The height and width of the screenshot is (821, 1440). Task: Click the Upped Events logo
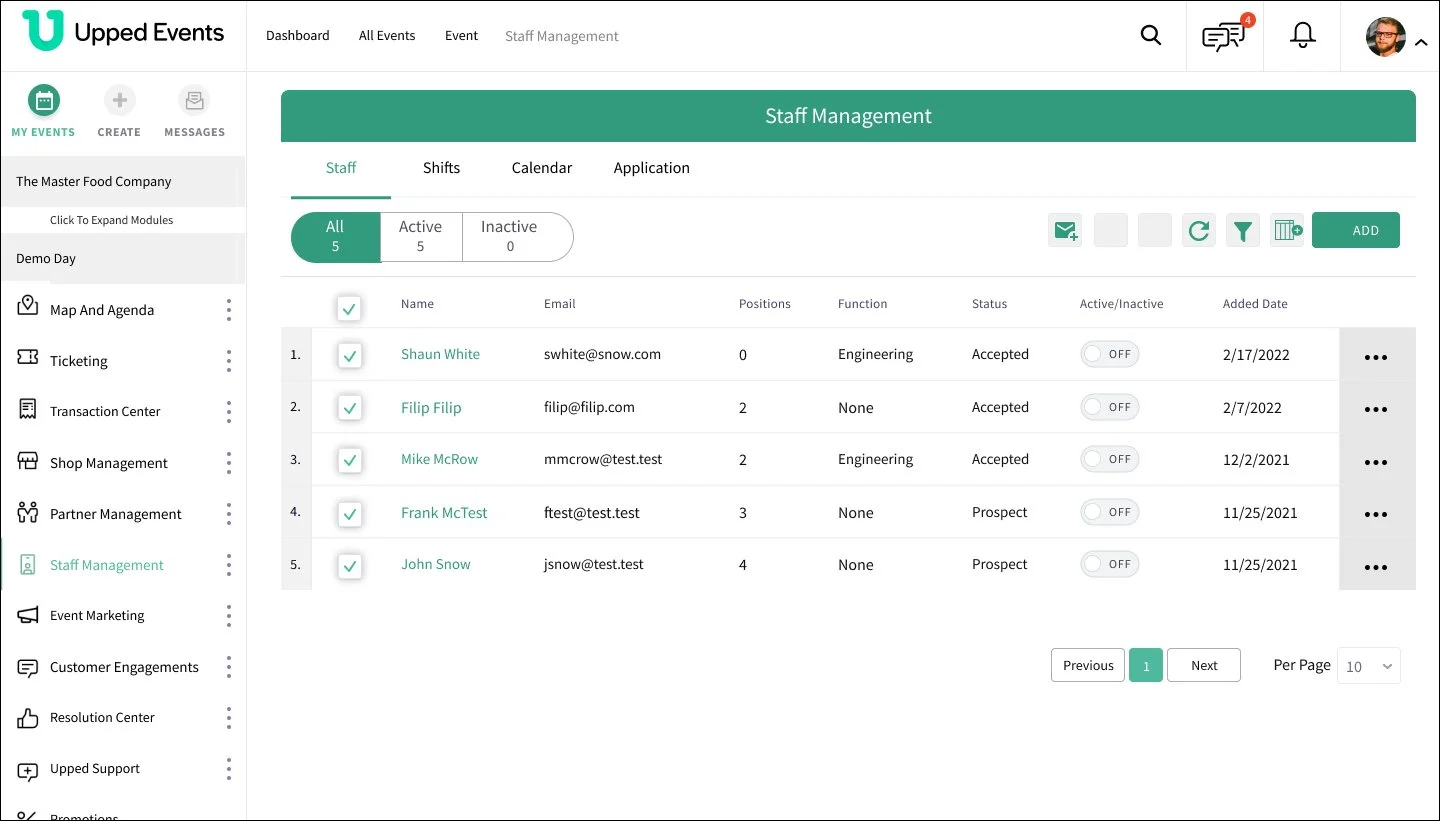point(123,32)
